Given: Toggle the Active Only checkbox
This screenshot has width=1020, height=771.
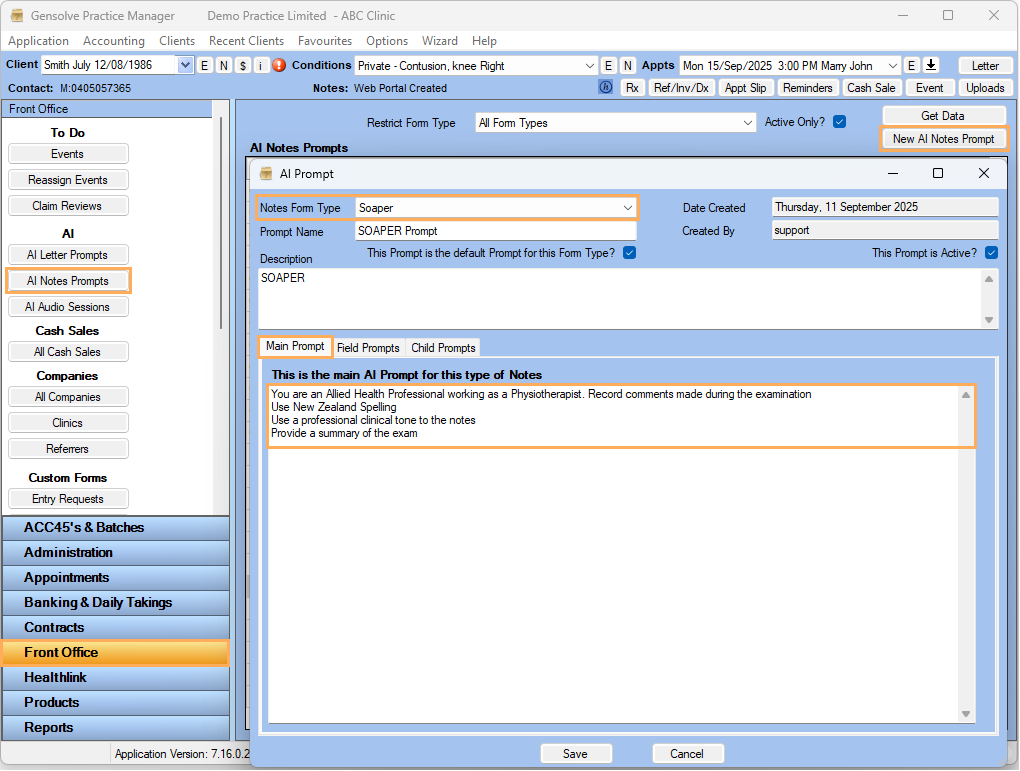Looking at the screenshot, I should 840,122.
